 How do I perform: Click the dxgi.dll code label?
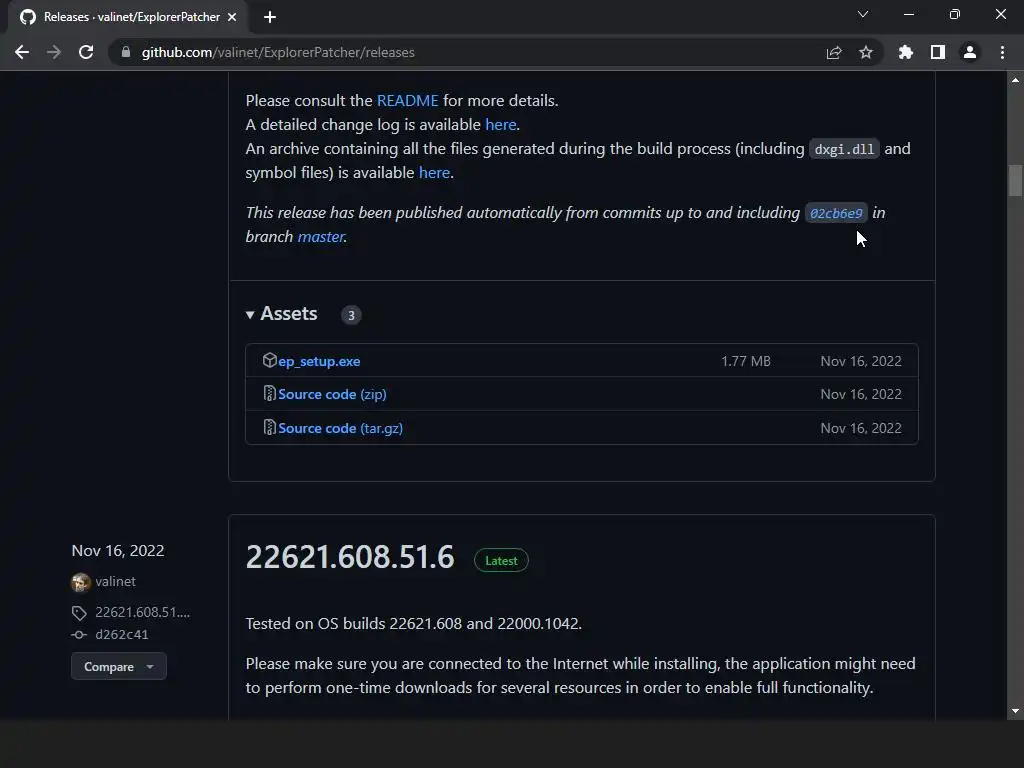(844, 149)
